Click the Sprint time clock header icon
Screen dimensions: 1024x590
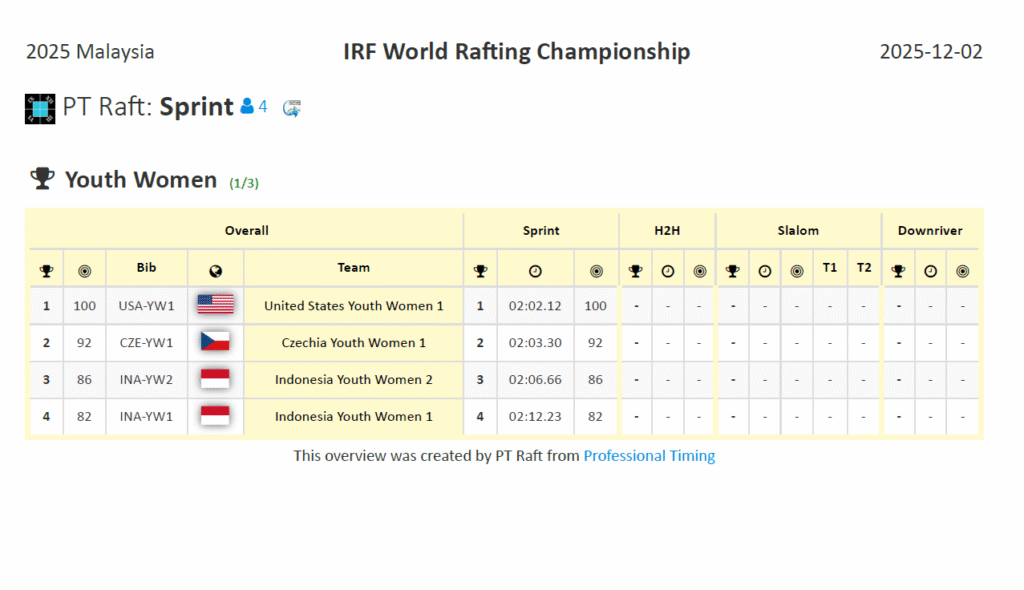[535, 270]
